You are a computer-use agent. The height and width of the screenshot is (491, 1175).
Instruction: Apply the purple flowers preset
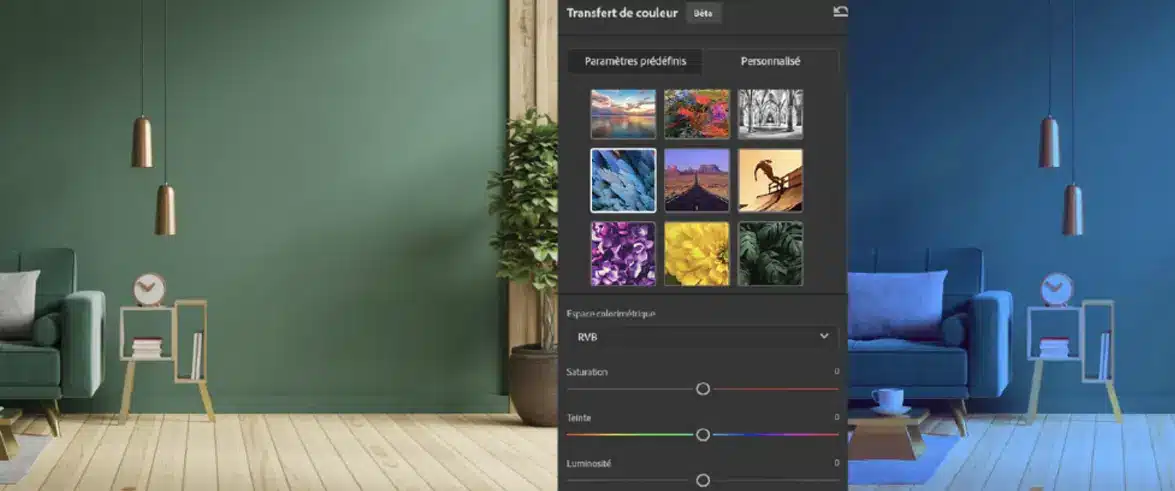point(623,254)
